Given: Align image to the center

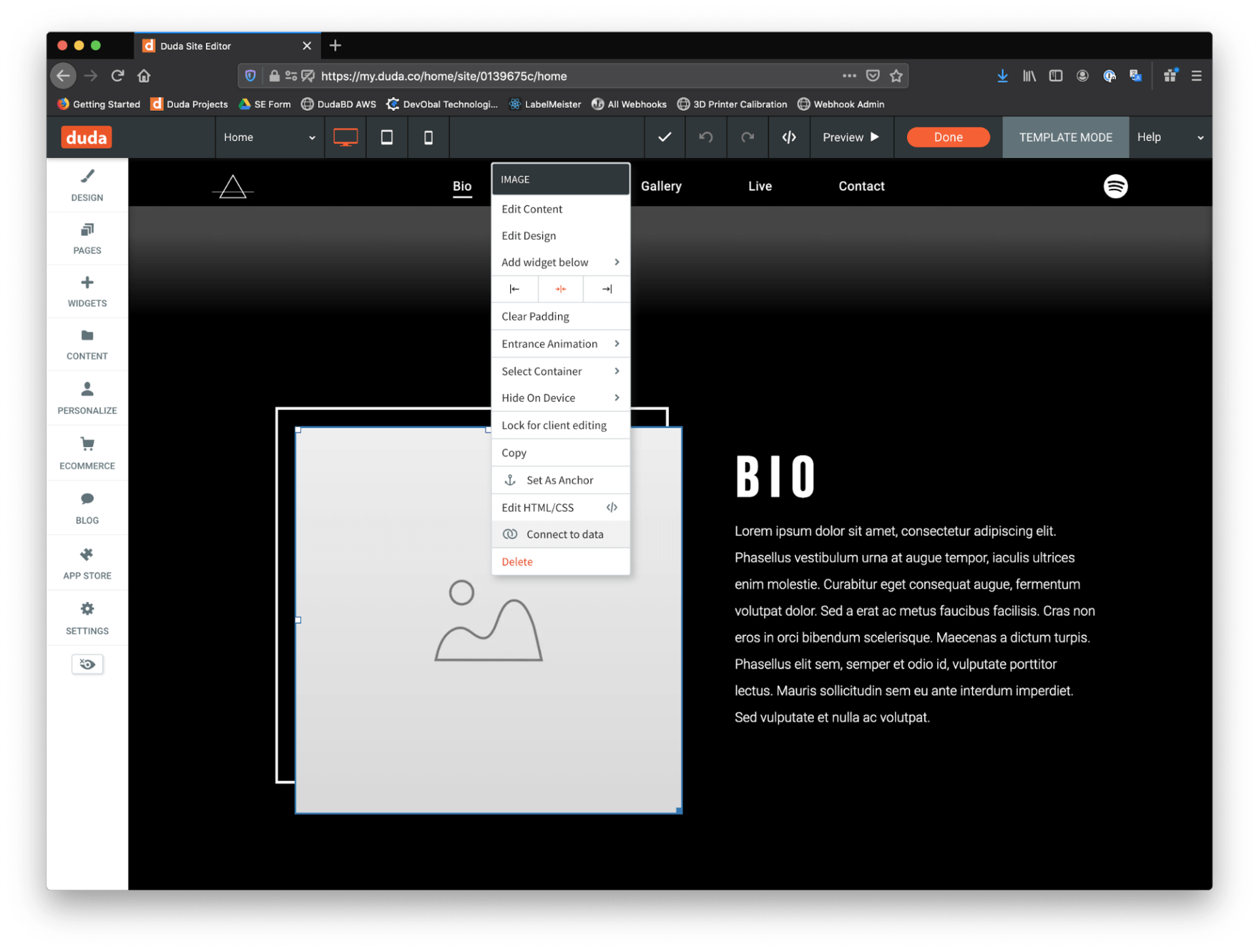Looking at the screenshot, I should 561,289.
